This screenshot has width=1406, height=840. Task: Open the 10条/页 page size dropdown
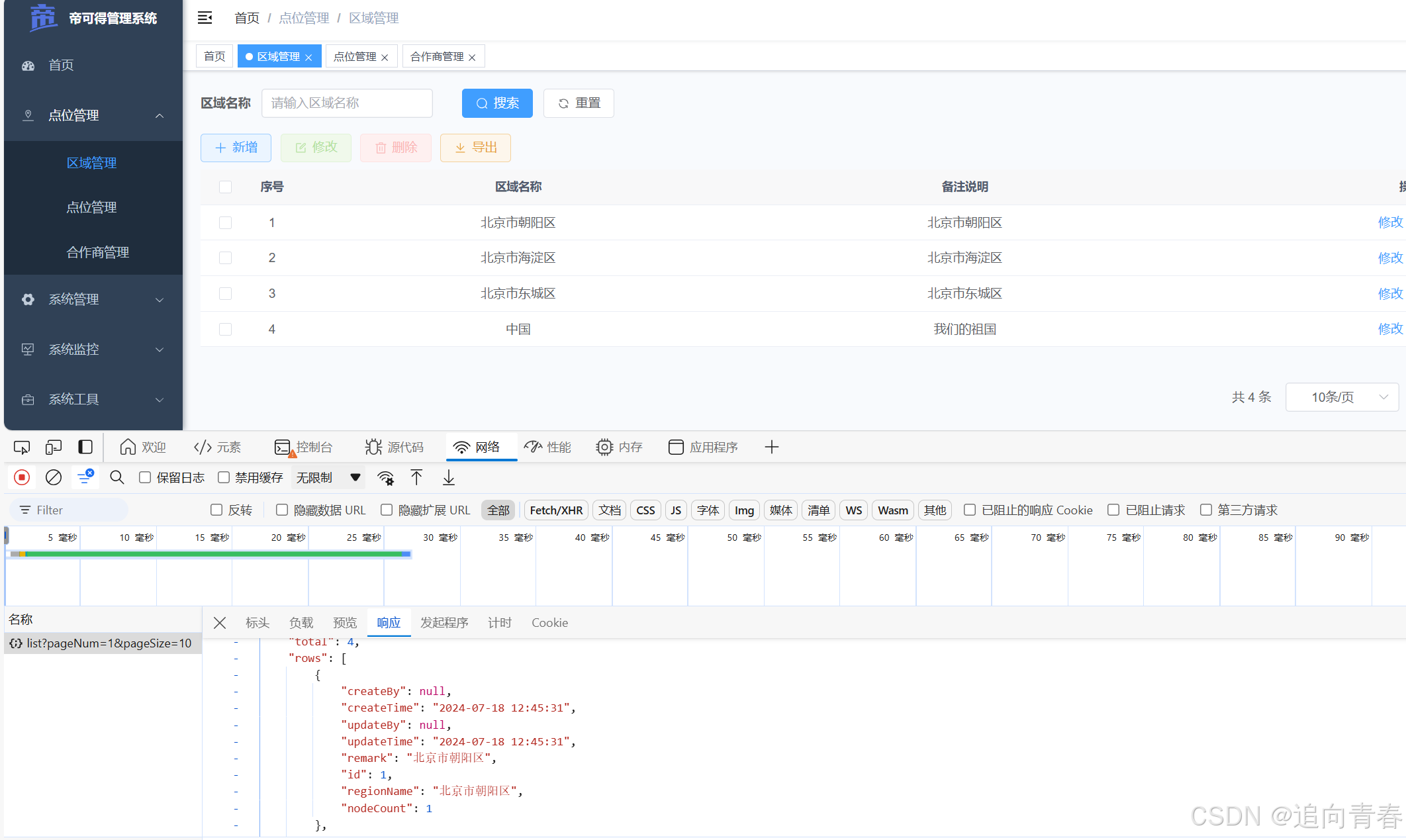[x=1342, y=397]
